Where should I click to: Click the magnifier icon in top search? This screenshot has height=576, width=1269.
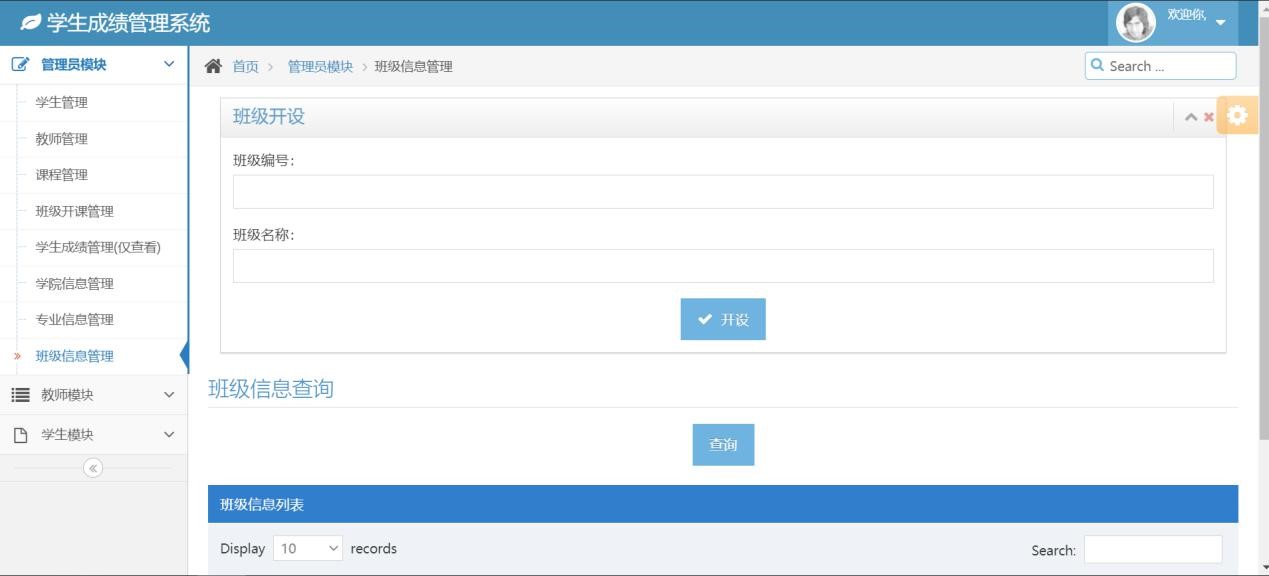(x=1097, y=65)
